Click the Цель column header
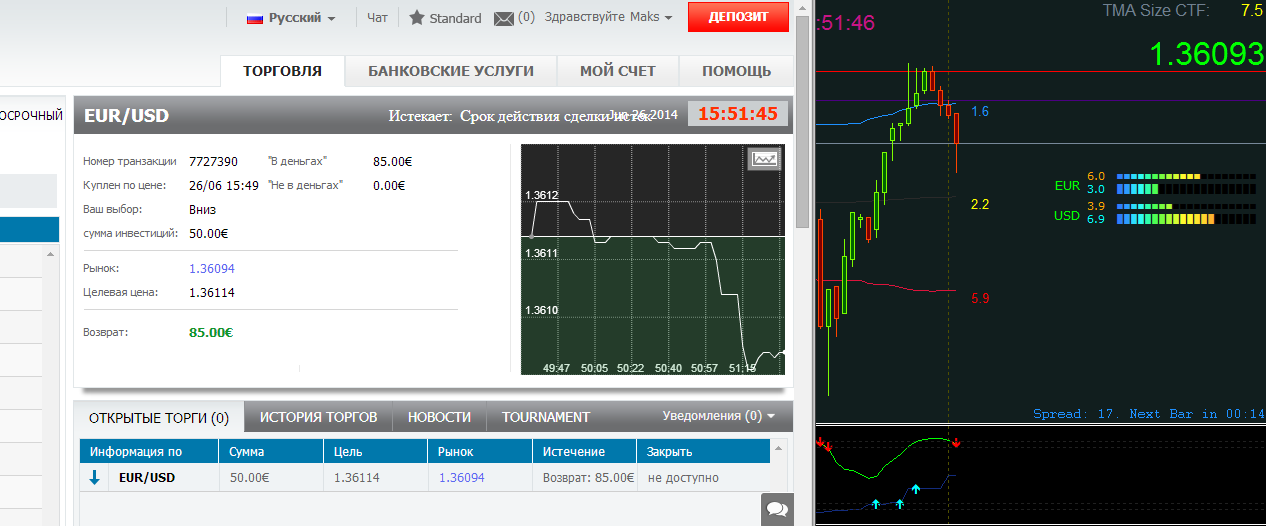 point(375,451)
